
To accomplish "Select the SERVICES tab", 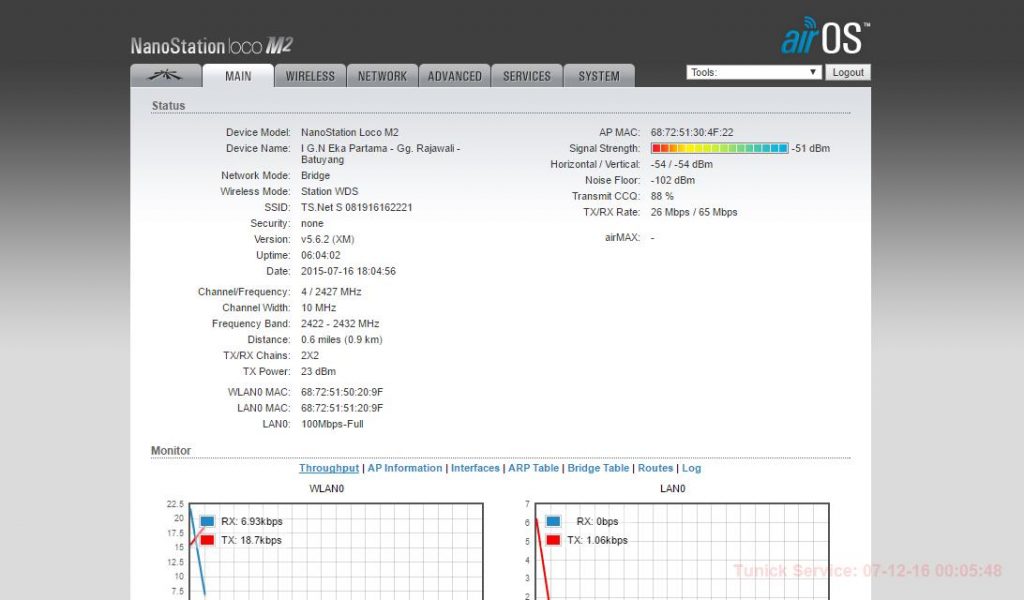I will pos(526,76).
